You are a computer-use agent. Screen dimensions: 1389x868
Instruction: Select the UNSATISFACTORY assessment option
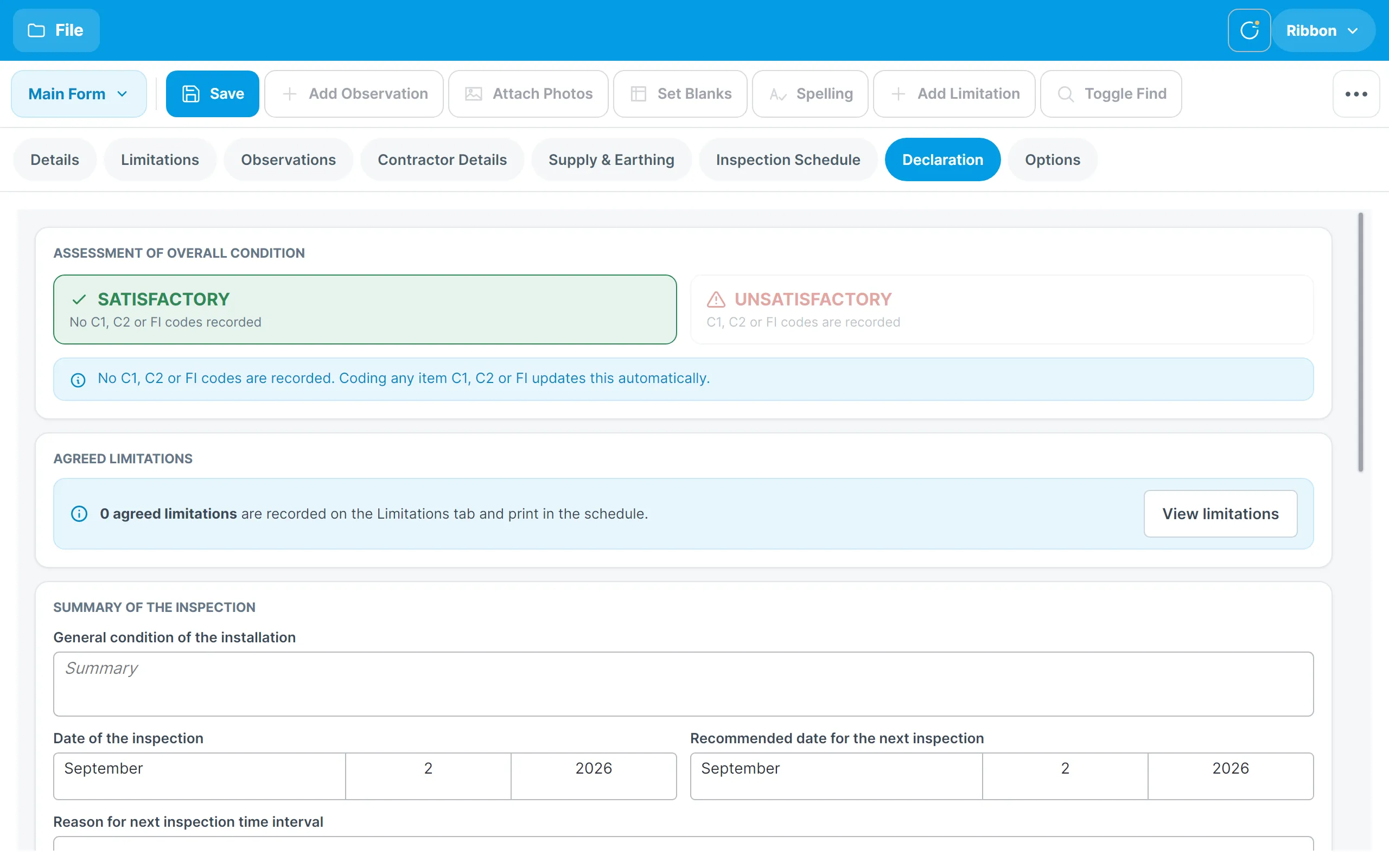[x=1002, y=309]
